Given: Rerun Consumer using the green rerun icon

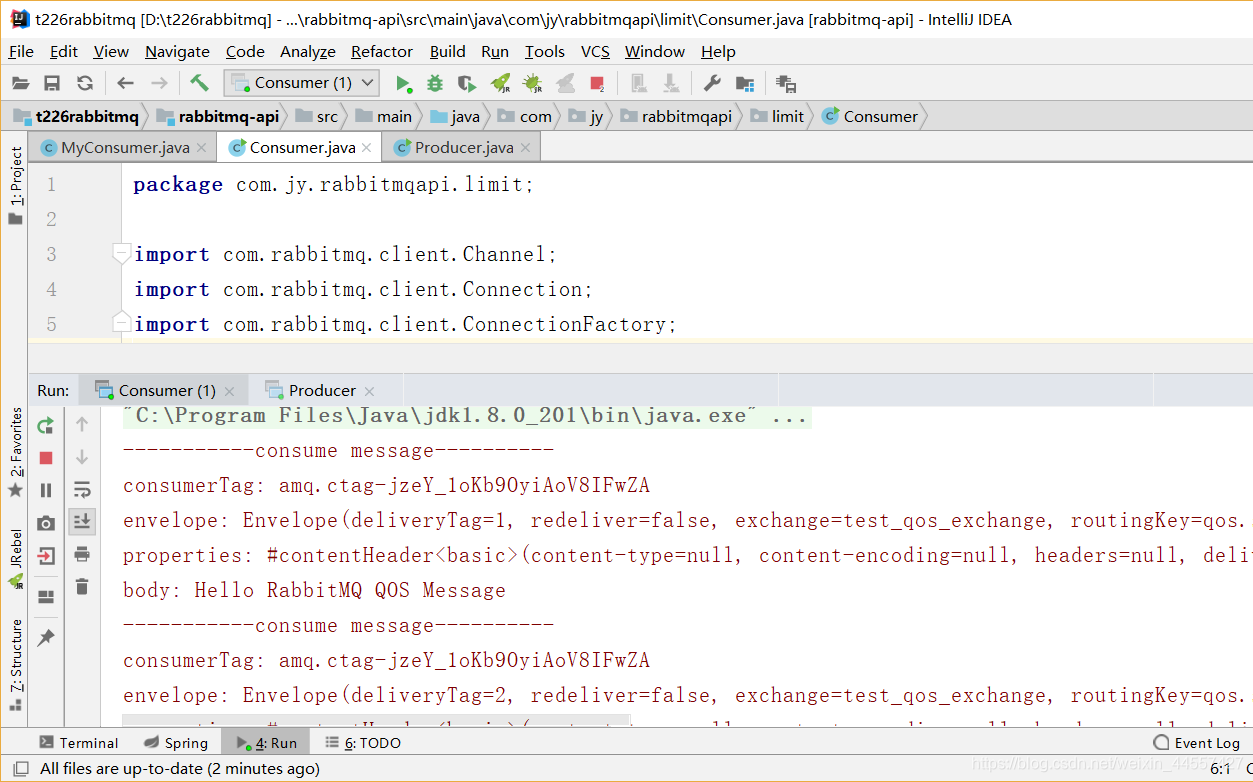Looking at the screenshot, I should pos(44,423).
